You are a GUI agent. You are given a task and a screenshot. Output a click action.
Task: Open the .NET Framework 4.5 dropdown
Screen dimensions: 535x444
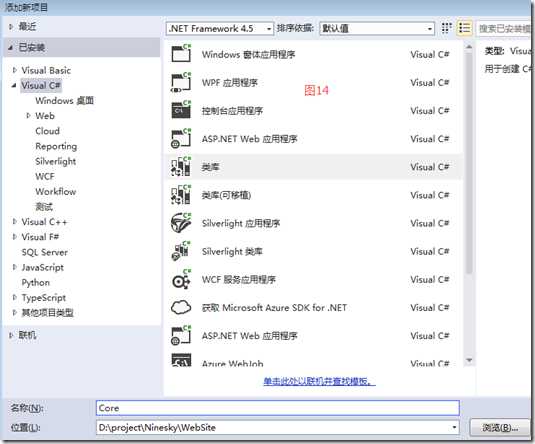(x=220, y=29)
